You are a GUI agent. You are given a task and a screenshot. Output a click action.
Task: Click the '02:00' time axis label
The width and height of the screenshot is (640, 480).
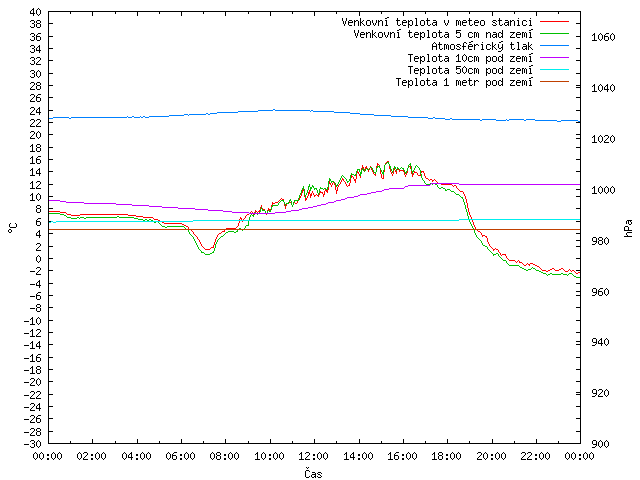[92, 456]
